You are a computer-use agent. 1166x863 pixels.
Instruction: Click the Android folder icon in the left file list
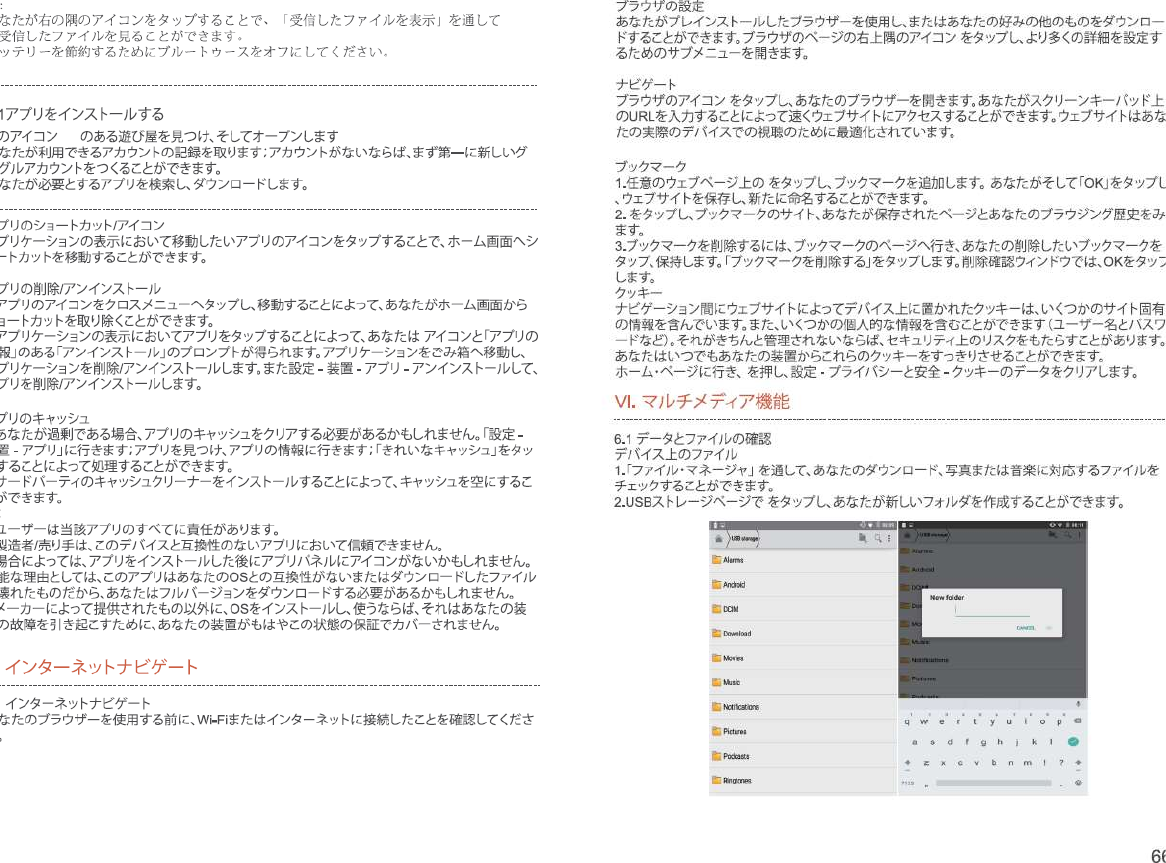tap(717, 584)
